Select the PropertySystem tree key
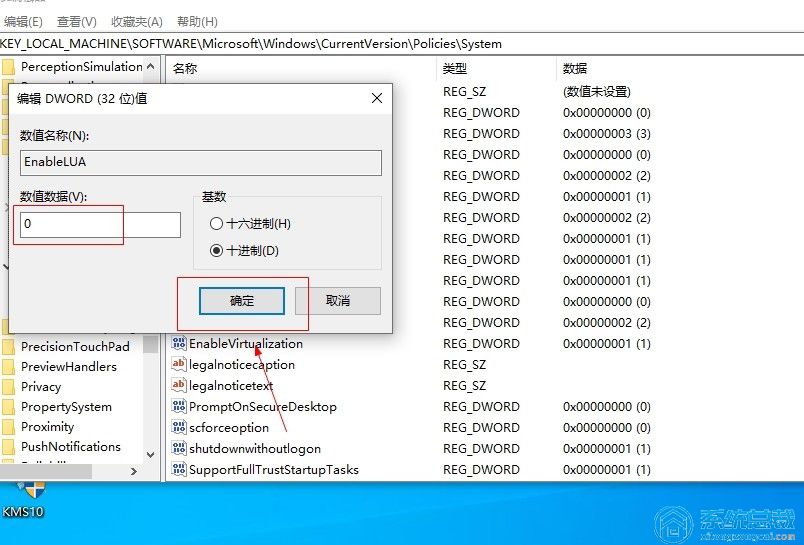Viewport: 804px width, 545px height. point(66,407)
